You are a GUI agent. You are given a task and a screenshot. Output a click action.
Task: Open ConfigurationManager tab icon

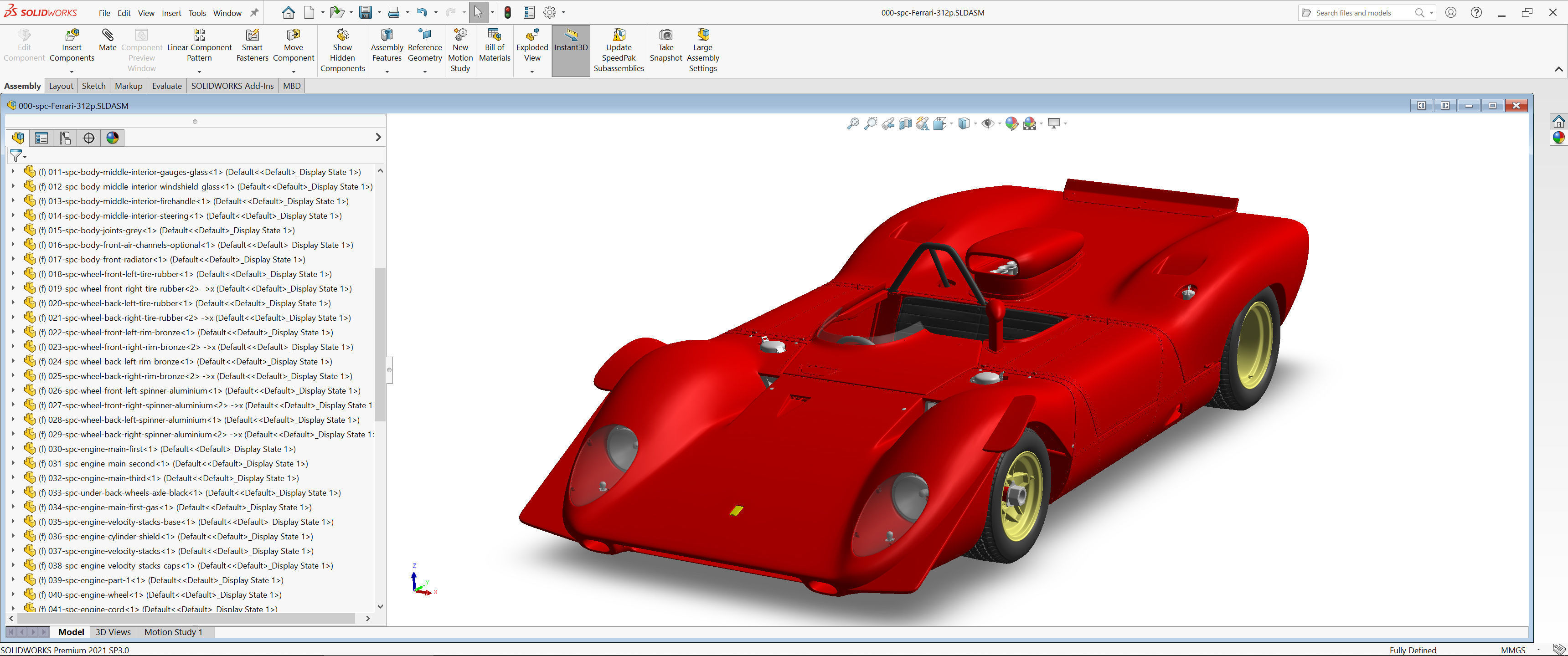(65, 138)
